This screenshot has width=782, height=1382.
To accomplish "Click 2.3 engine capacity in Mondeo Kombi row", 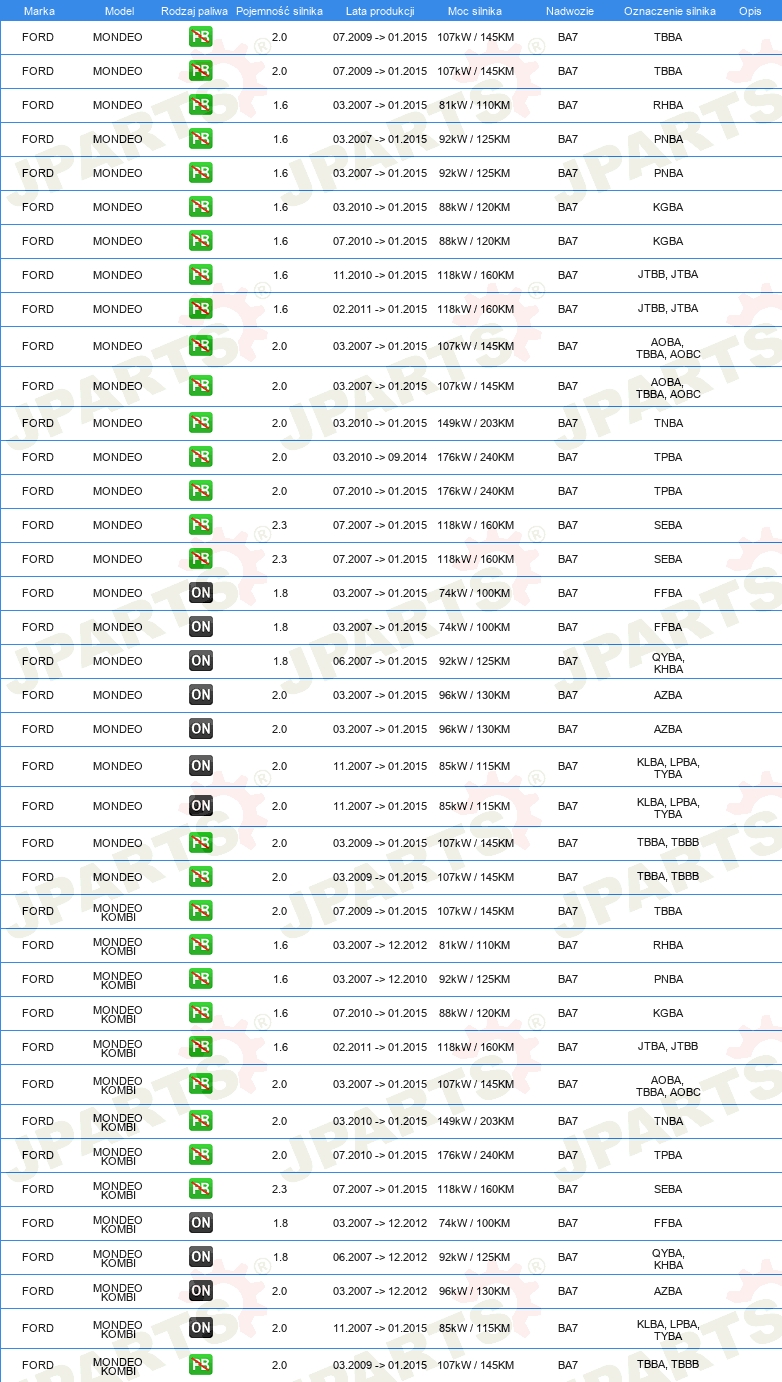I will (280, 1189).
